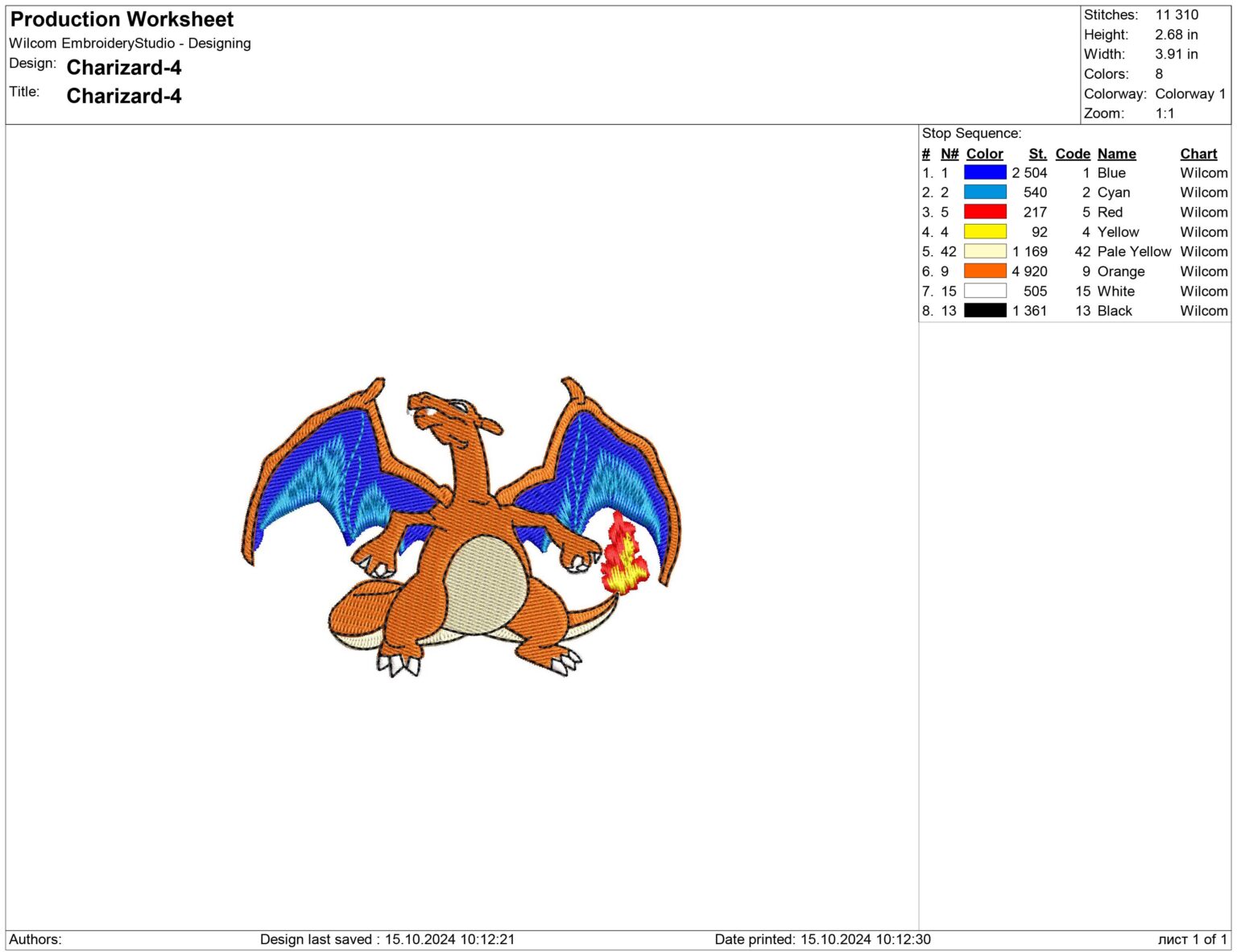Screen dimensions: 1237x952
Task: Click the Stitches count value 11 310
Action: [1176, 14]
